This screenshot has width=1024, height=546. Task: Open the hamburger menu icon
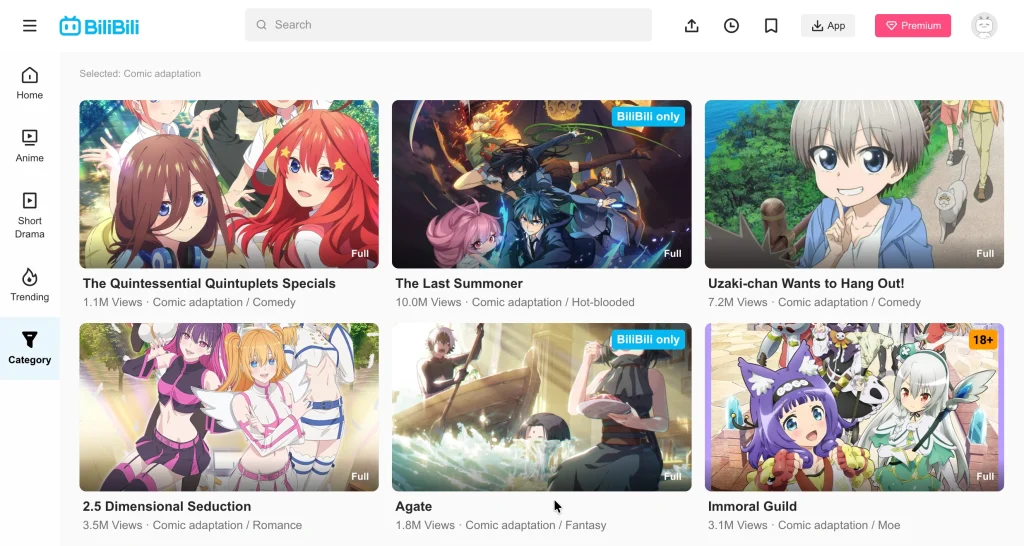(29, 26)
